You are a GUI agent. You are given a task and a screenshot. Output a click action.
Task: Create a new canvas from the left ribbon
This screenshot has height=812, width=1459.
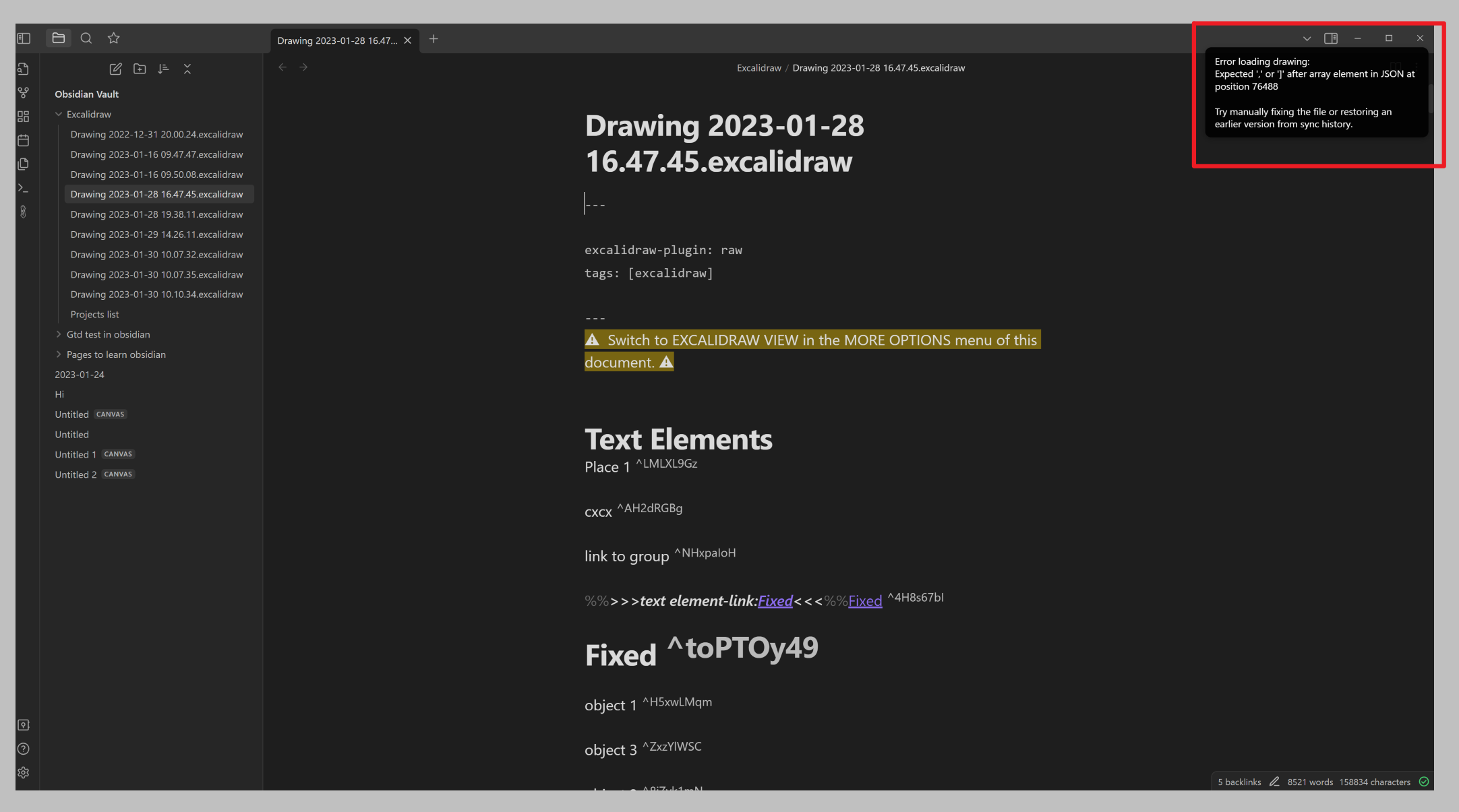(24, 116)
